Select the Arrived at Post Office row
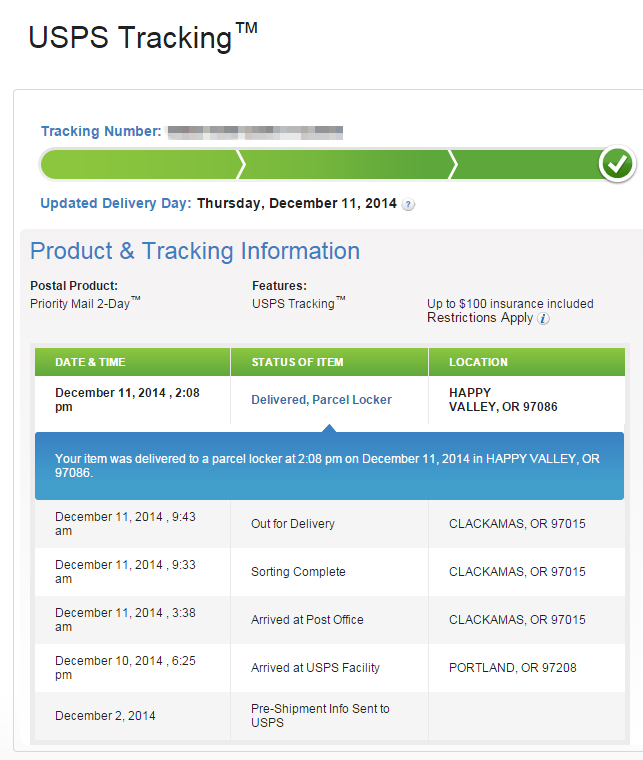The image size is (643, 760). coord(329,620)
